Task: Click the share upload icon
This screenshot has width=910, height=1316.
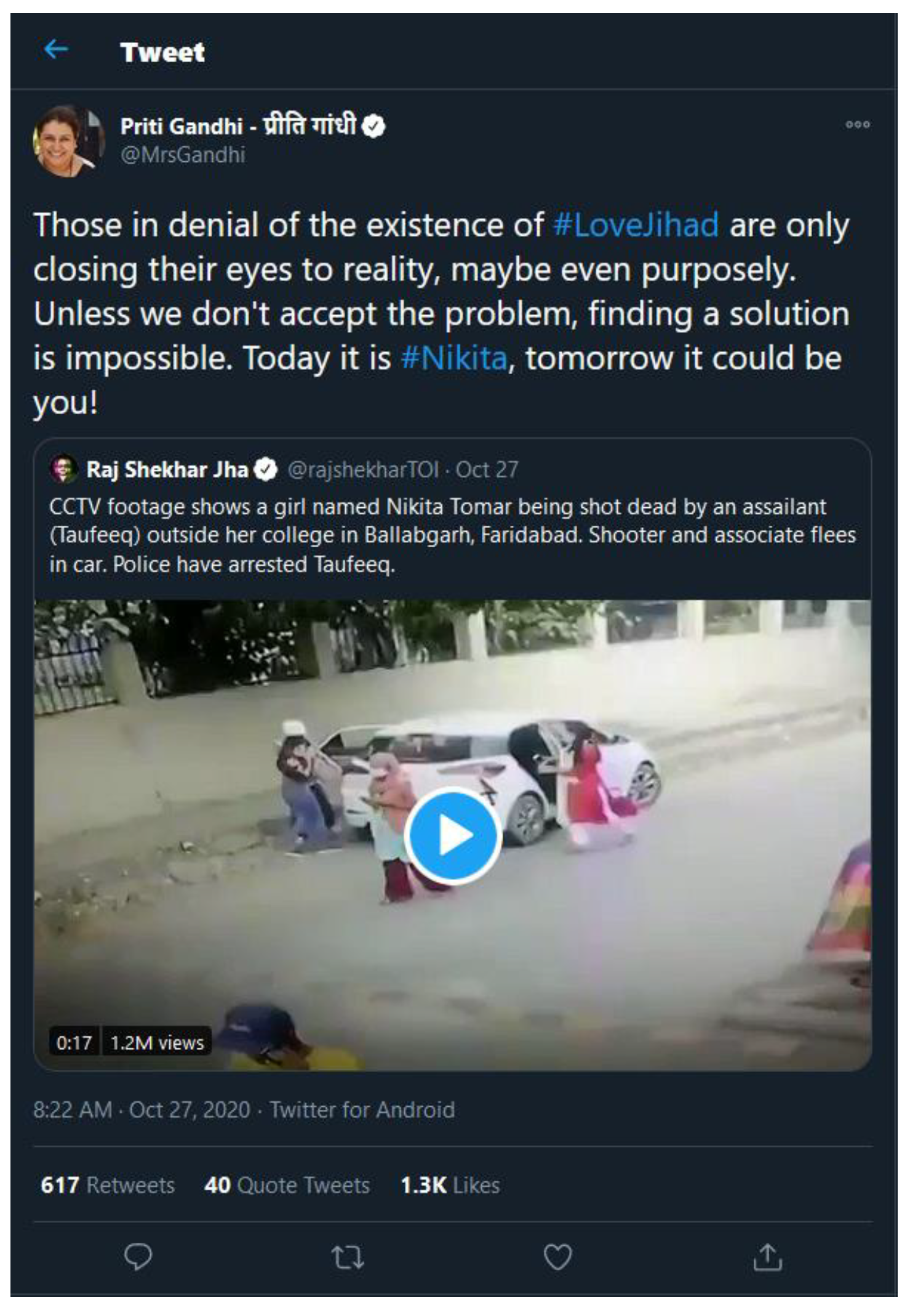Action: (x=767, y=1258)
